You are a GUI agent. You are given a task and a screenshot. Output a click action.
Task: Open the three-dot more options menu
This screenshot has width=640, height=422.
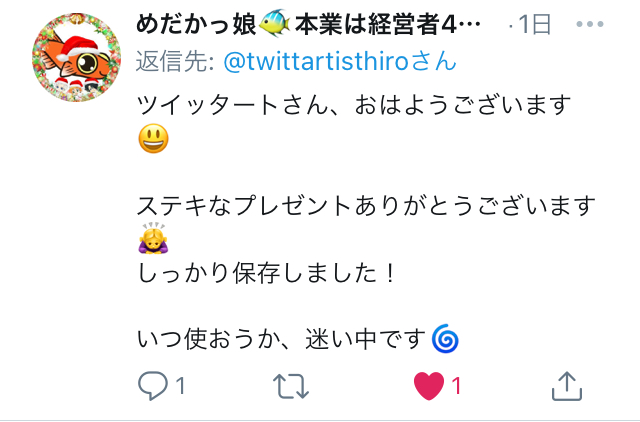point(589,24)
